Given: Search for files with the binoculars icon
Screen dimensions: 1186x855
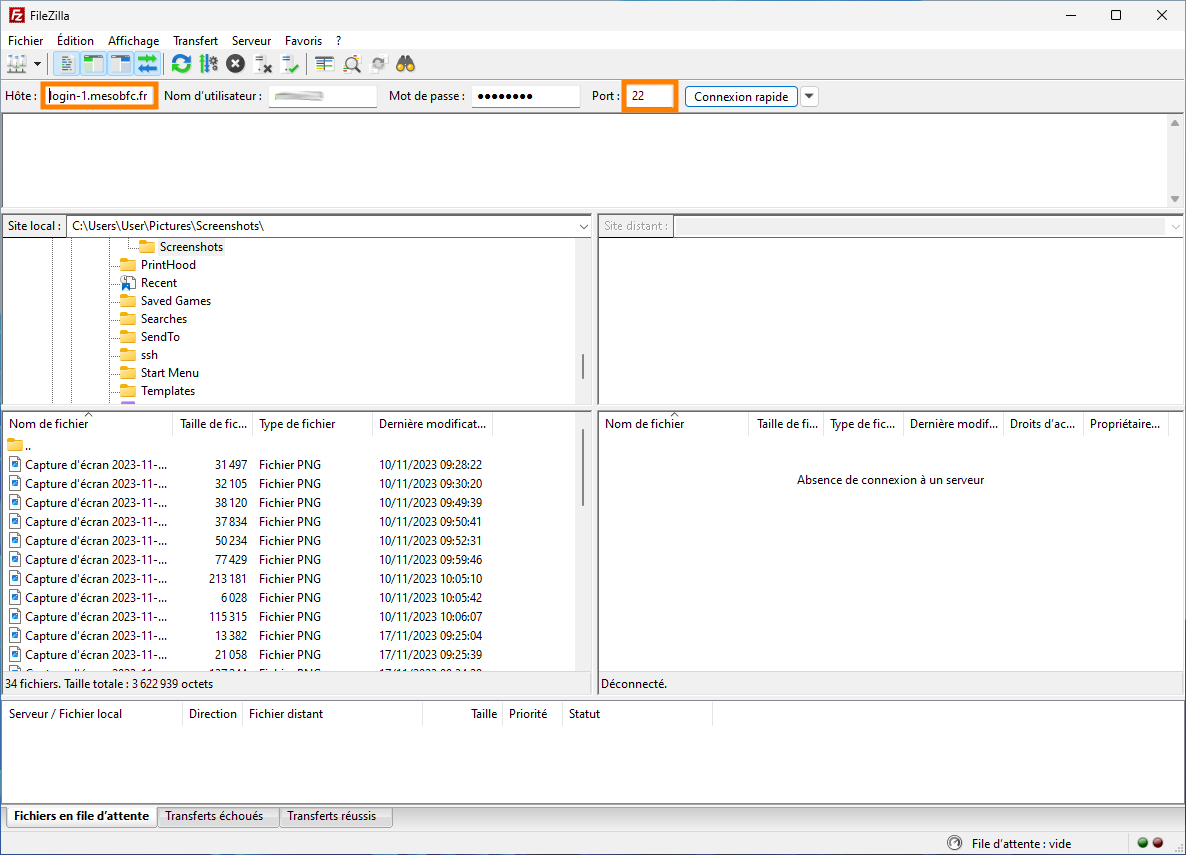Looking at the screenshot, I should pyautogui.click(x=404, y=63).
